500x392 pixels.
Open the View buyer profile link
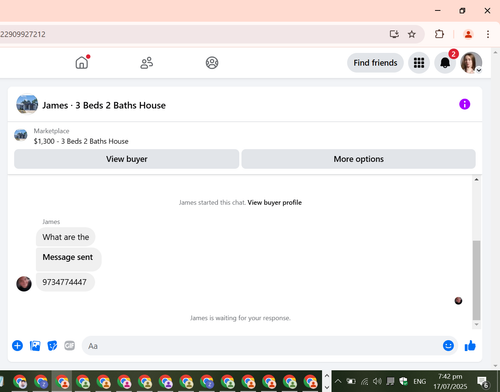tap(275, 202)
